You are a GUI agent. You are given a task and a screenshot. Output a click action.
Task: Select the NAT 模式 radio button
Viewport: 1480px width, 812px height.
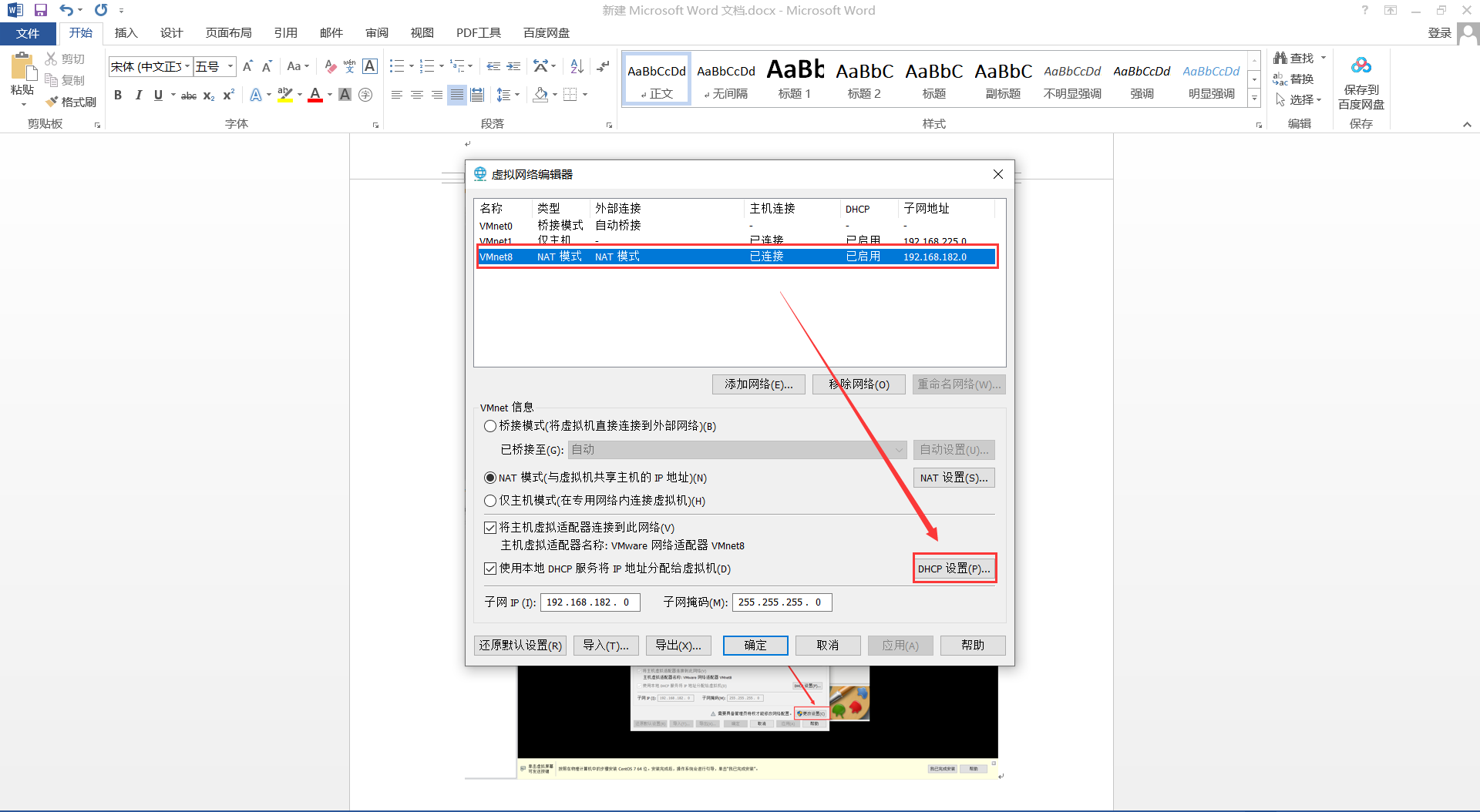[490, 478]
